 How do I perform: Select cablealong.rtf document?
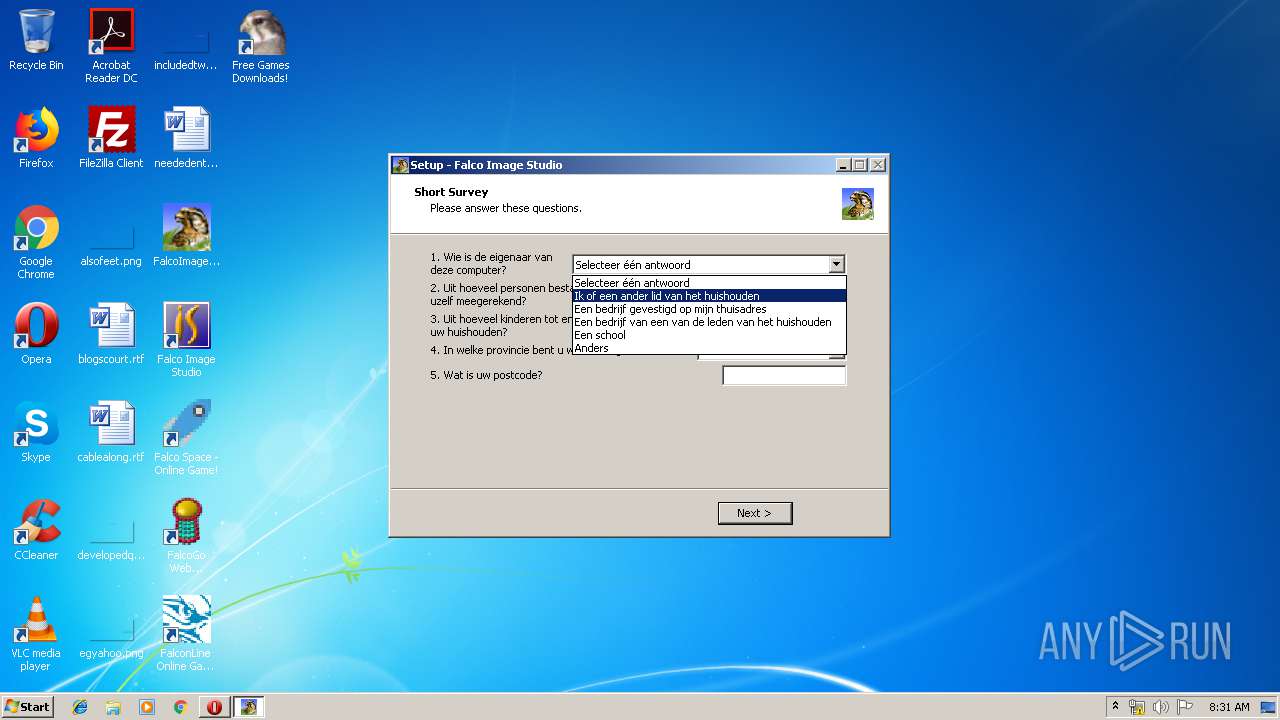(x=111, y=432)
